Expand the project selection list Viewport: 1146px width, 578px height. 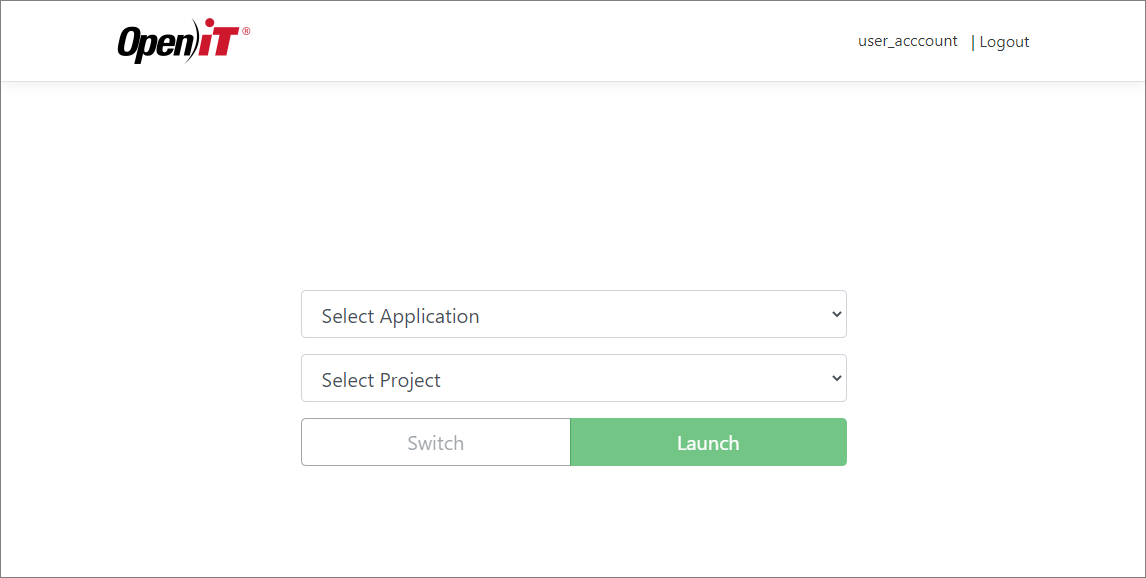574,378
